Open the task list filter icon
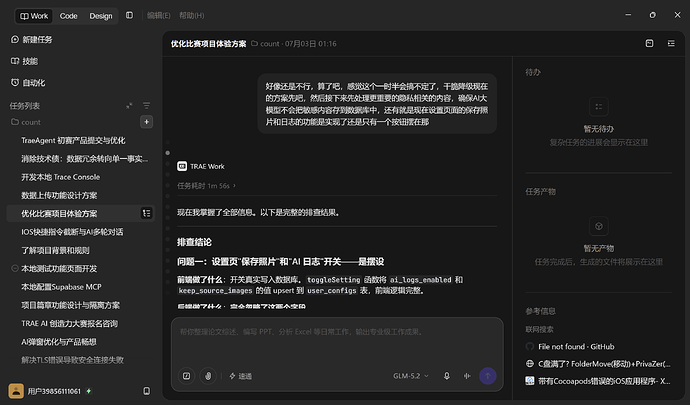The height and width of the screenshot is (405, 690). 146,106
